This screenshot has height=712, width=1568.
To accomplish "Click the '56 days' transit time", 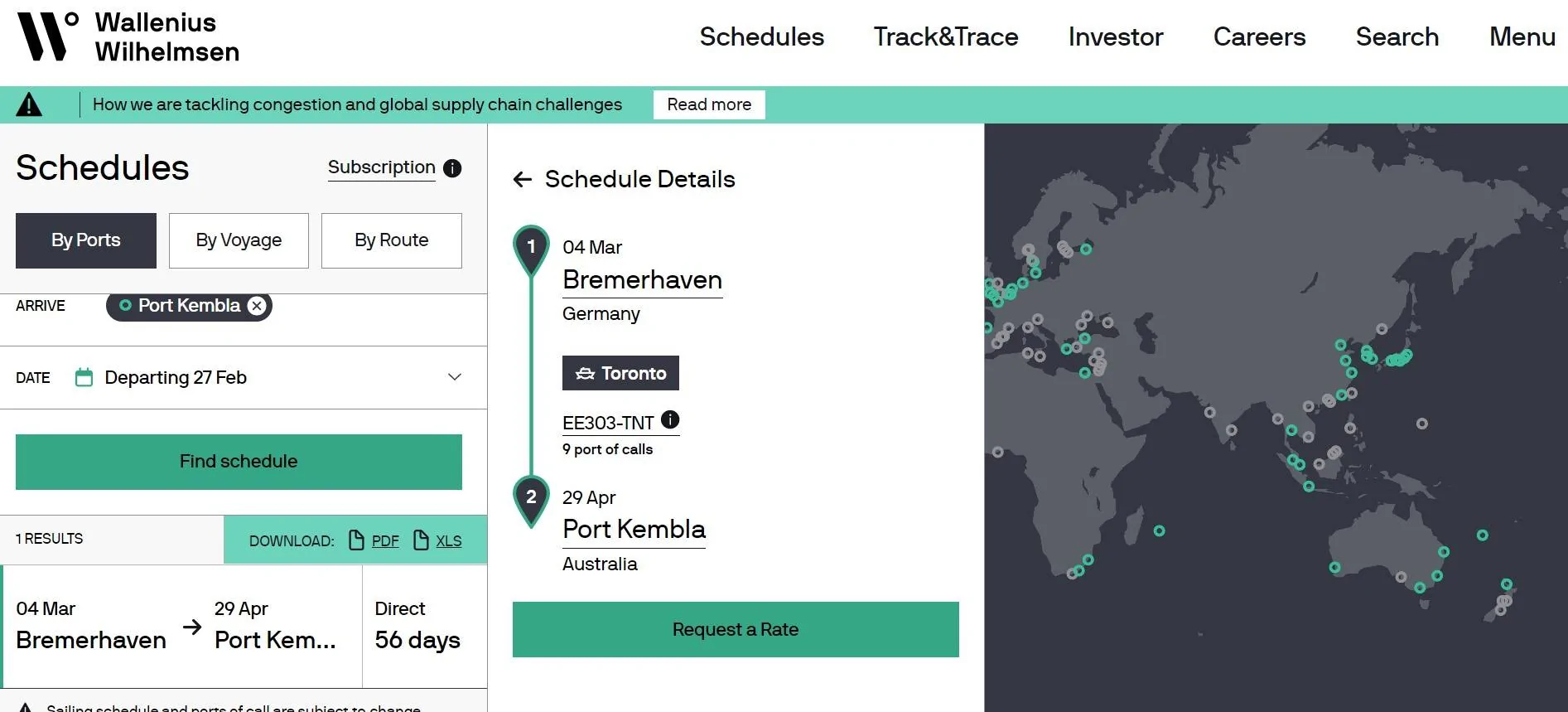I will click(x=417, y=640).
